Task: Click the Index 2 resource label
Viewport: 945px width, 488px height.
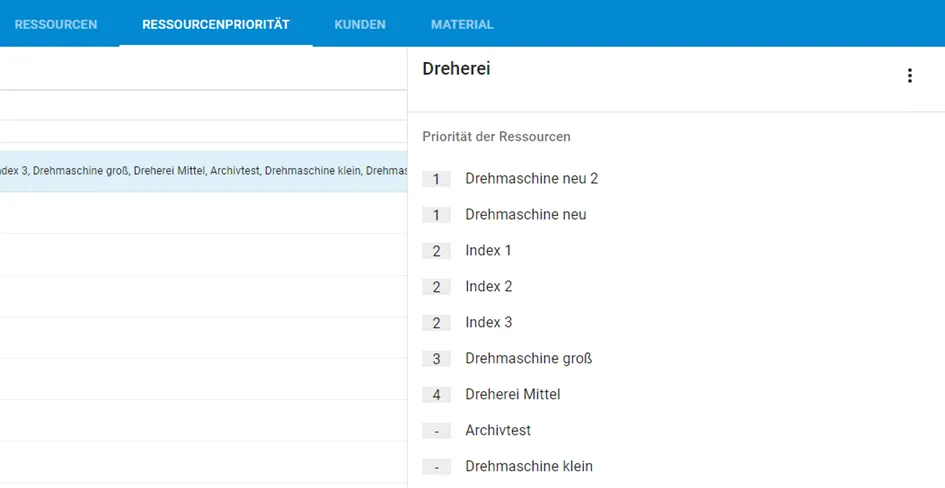Action: point(489,286)
